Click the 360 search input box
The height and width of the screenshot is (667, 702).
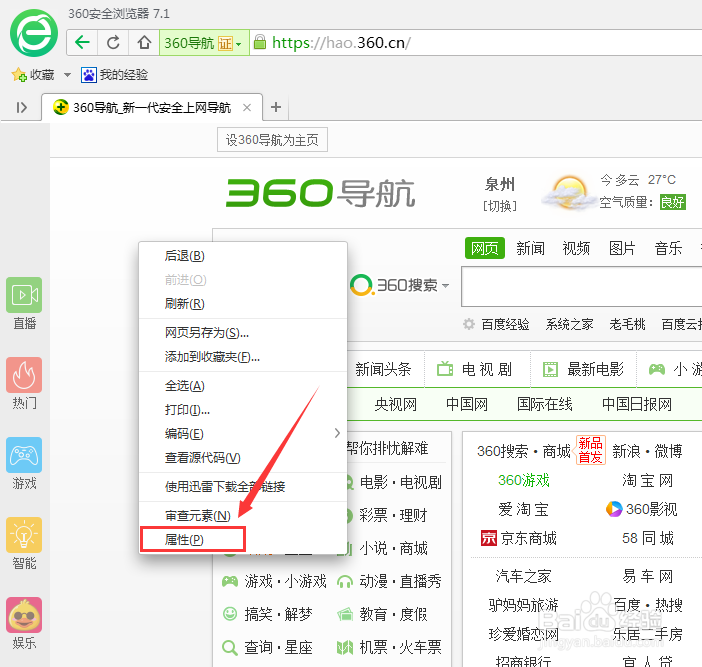point(582,286)
